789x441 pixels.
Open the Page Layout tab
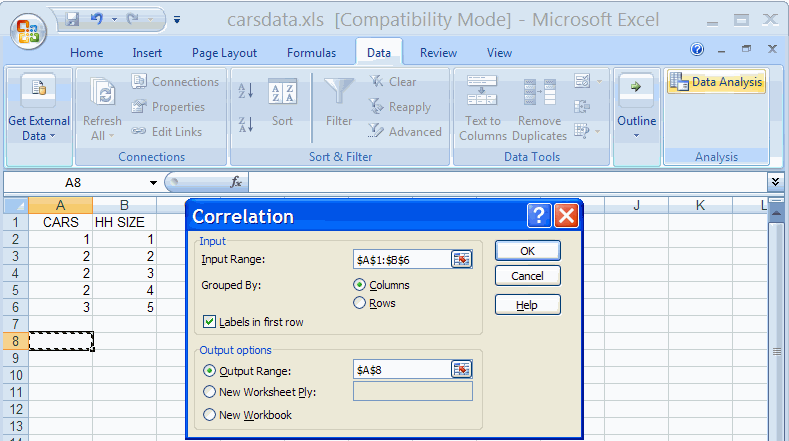(224, 53)
